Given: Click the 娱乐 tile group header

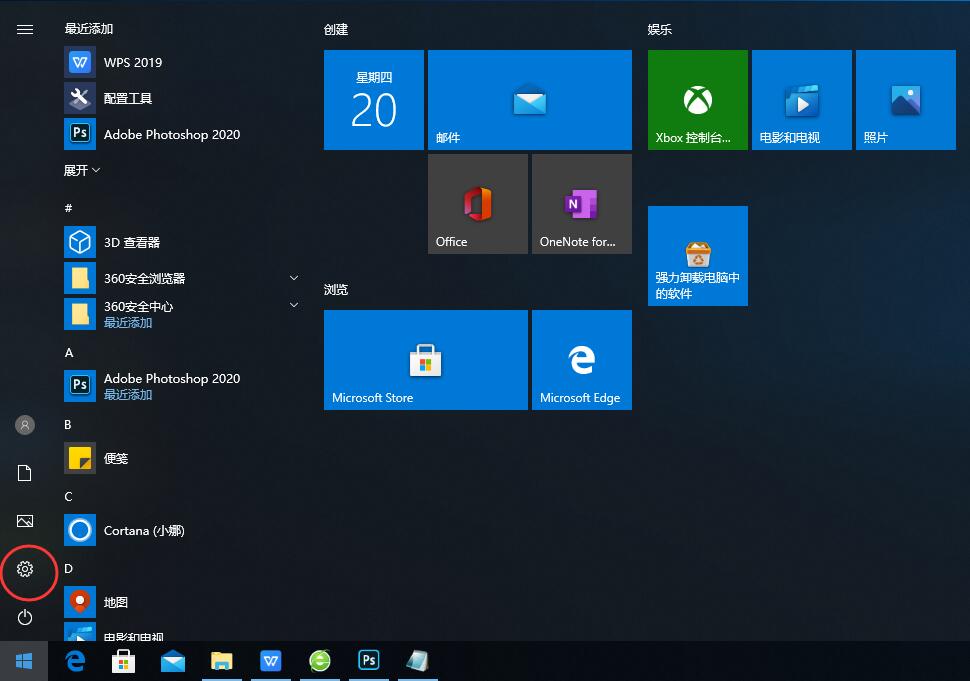Looking at the screenshot, I should (659, 30).
